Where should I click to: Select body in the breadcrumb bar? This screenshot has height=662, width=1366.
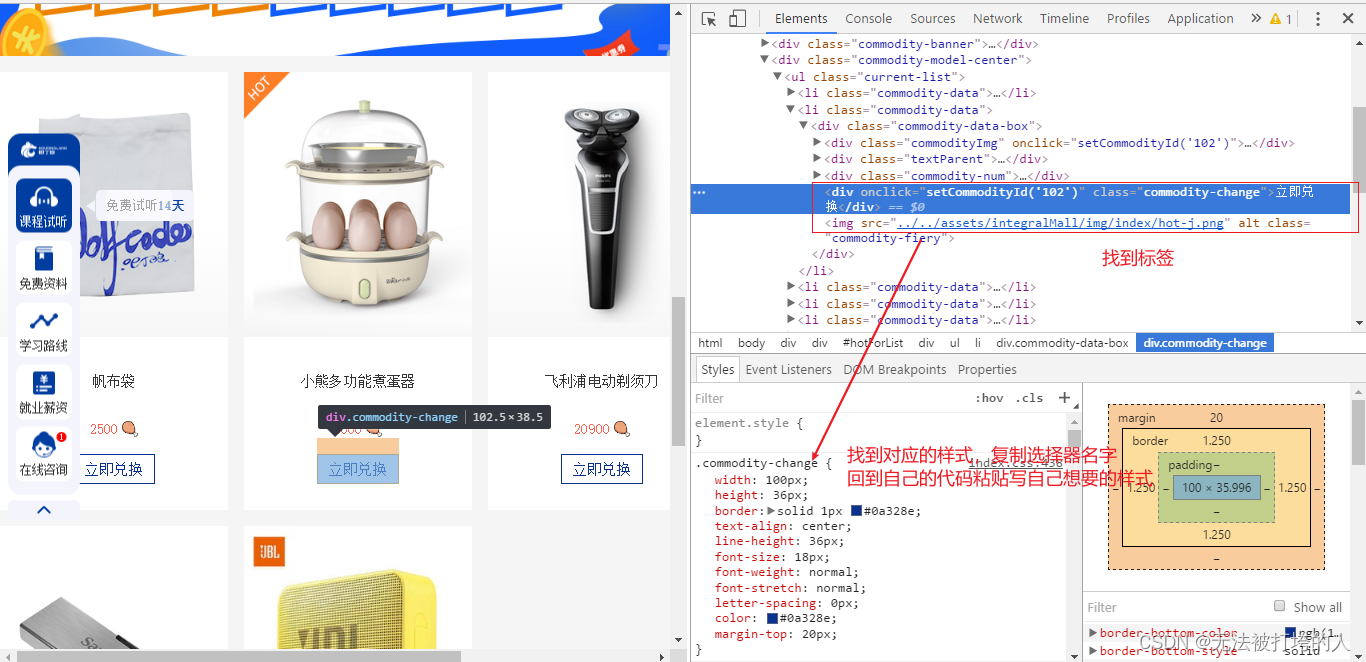point(751,343)
